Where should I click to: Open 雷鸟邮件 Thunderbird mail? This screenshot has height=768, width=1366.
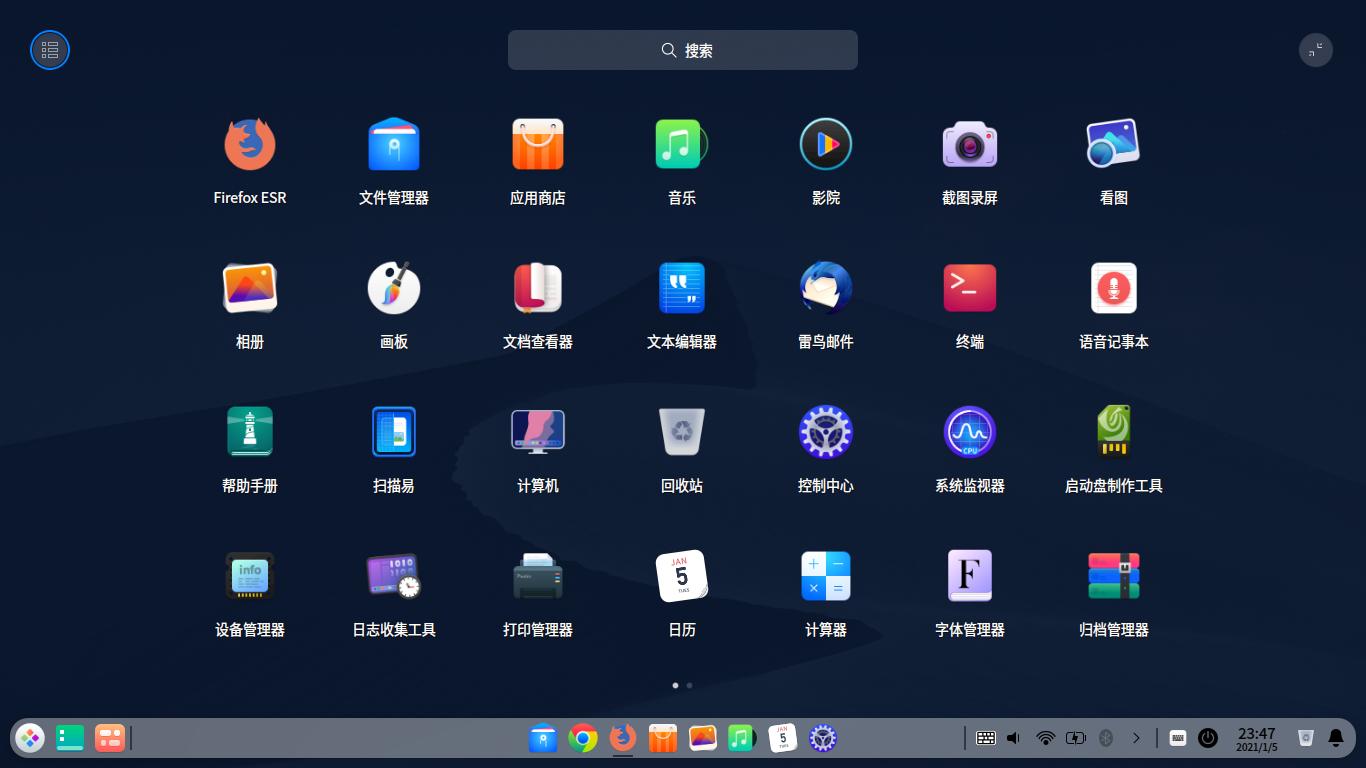tap(826, 289)
